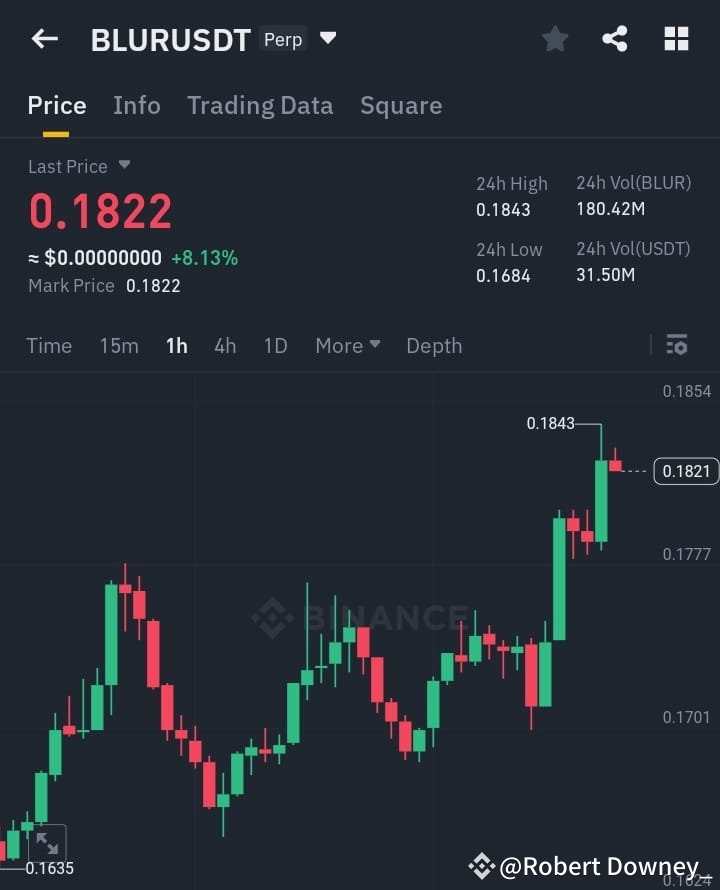This screenshot has height=890, width=720.
Task: Expand the More timeframe options
Action: (346, 345)
